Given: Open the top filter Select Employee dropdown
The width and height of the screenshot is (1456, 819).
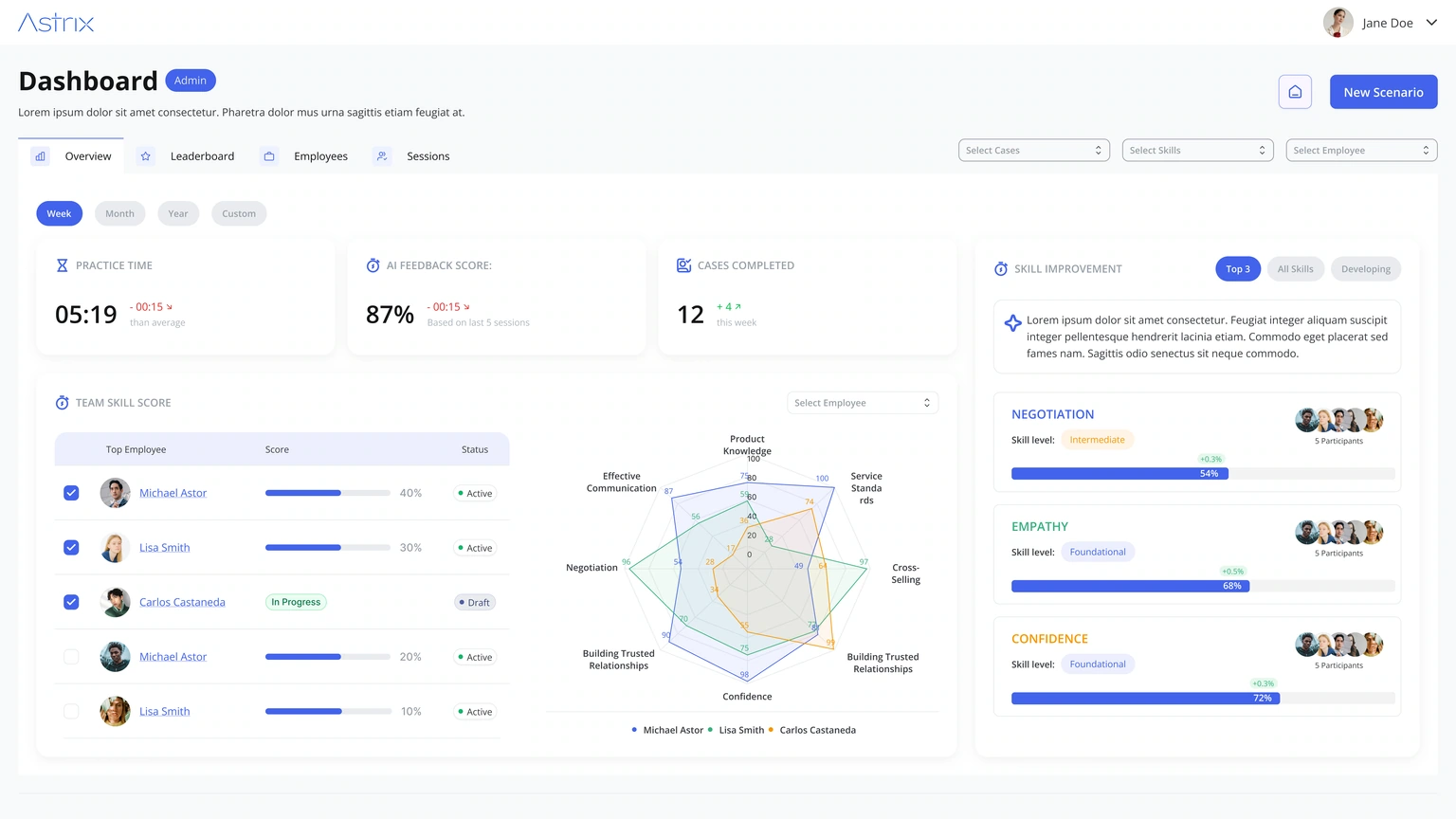Looking at the screenshot, I should (x=1361, y=150).
